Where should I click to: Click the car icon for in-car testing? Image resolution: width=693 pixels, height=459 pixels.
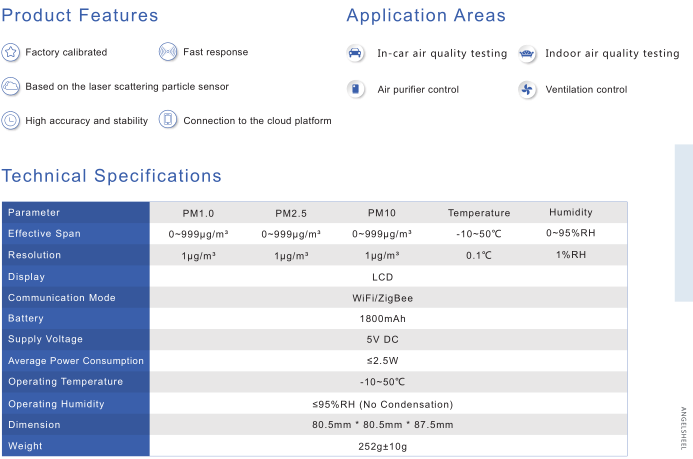355,53
